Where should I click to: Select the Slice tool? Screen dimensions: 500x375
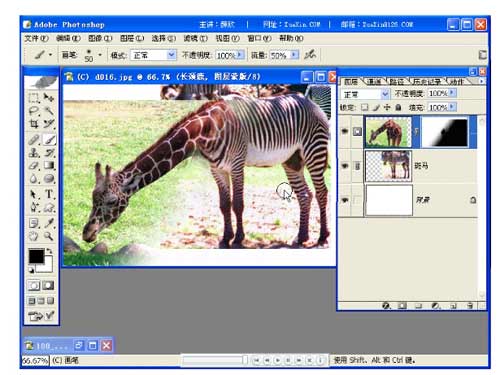click(x=49, y=124)
